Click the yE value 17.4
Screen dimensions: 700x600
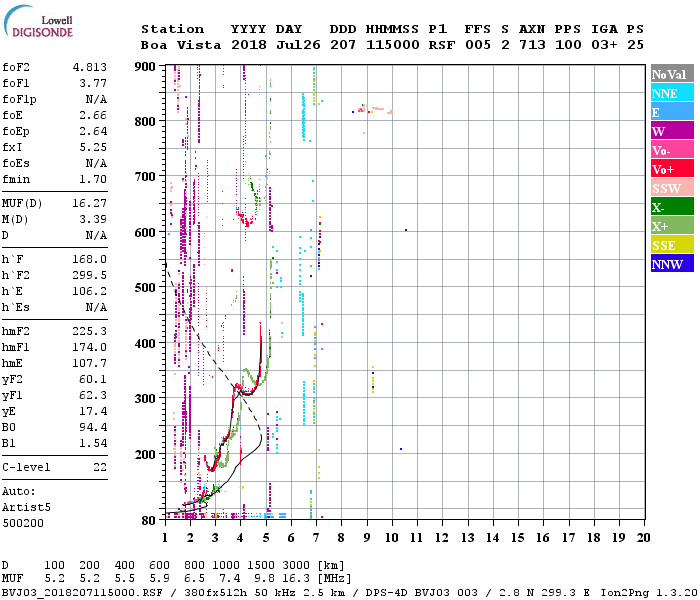[x=93, y=411]
